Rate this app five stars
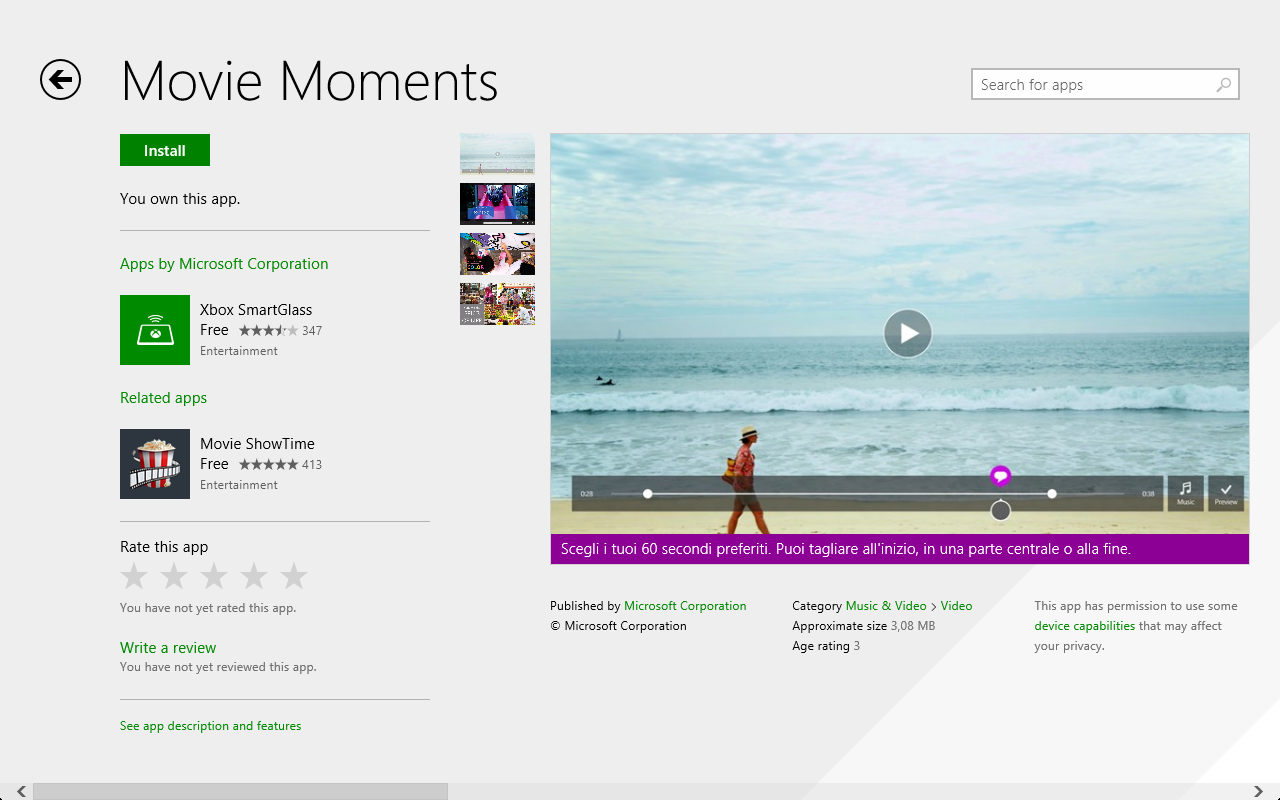Screen dimensions: 1280x800 pos(294,576)
